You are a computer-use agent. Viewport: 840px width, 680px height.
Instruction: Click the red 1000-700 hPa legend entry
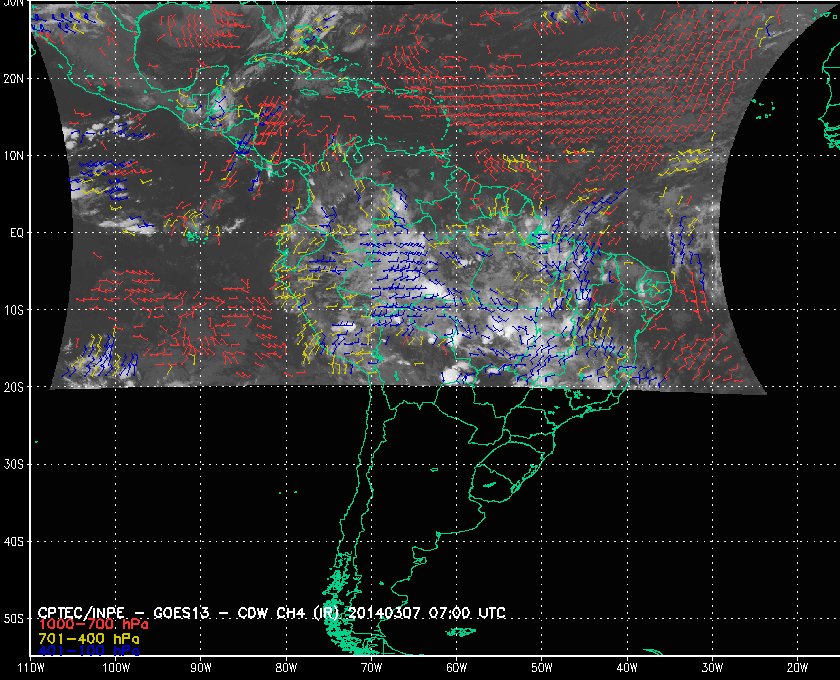(93, 625)
